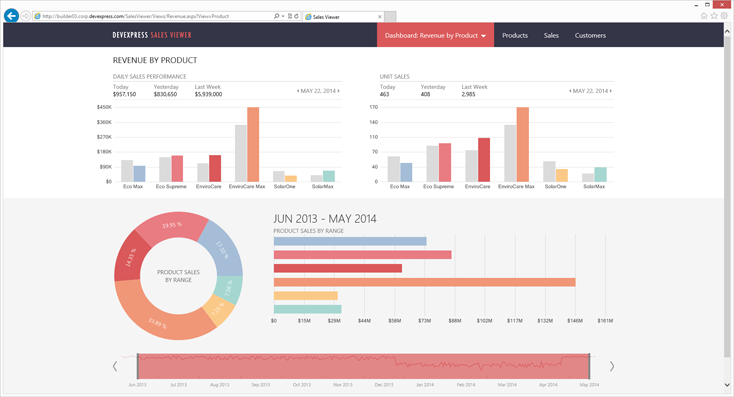Image resolution: width=734 pixels, height=397 pixels.
Task: Click the address bar search magnifier icon
Action: tap(277, 16)
